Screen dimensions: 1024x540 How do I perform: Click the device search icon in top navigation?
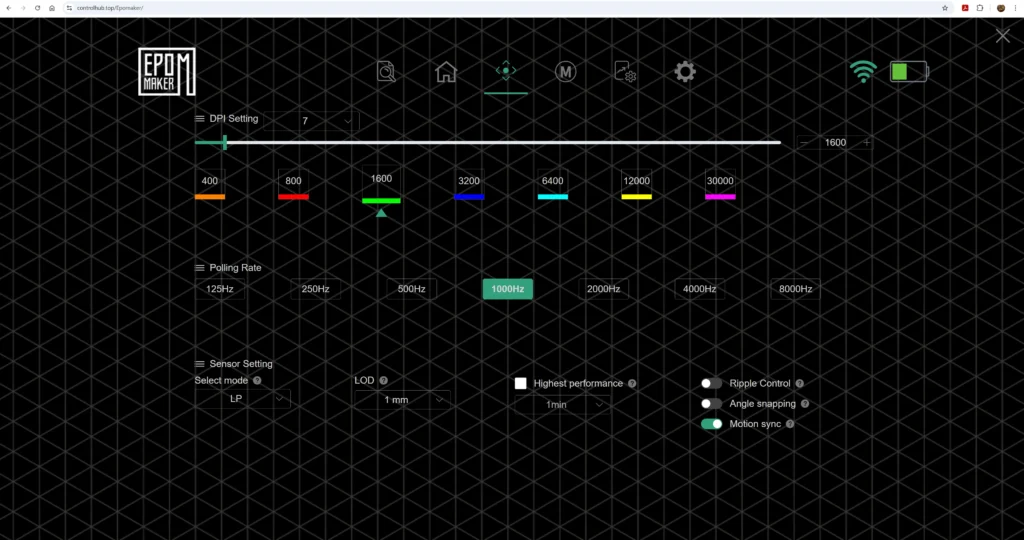point(387,72)
